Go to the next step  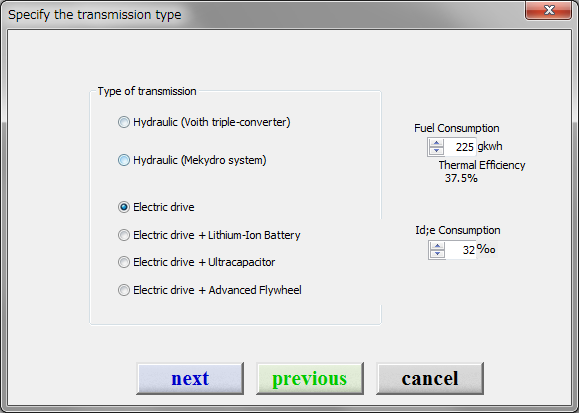(x=190, y=379)
